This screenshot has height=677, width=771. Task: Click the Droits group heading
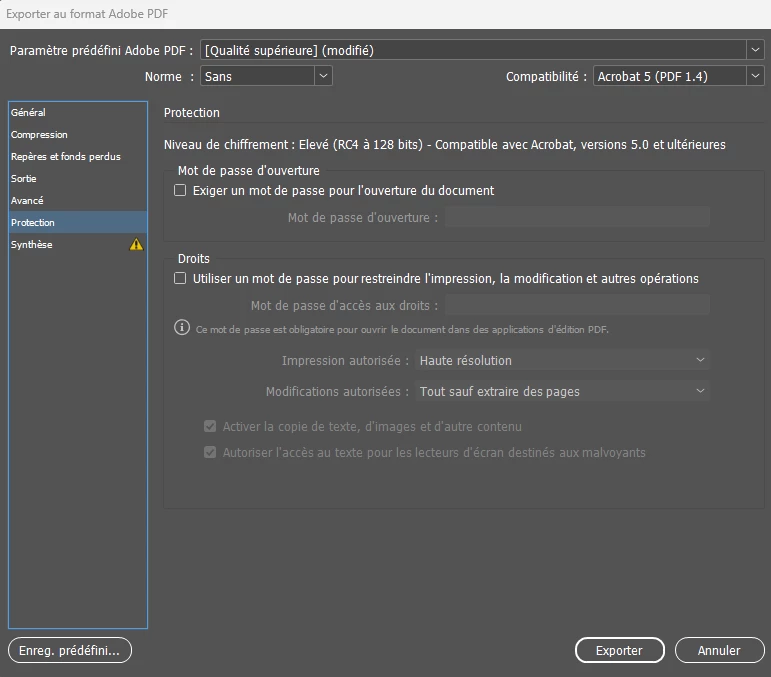point(194,259)
